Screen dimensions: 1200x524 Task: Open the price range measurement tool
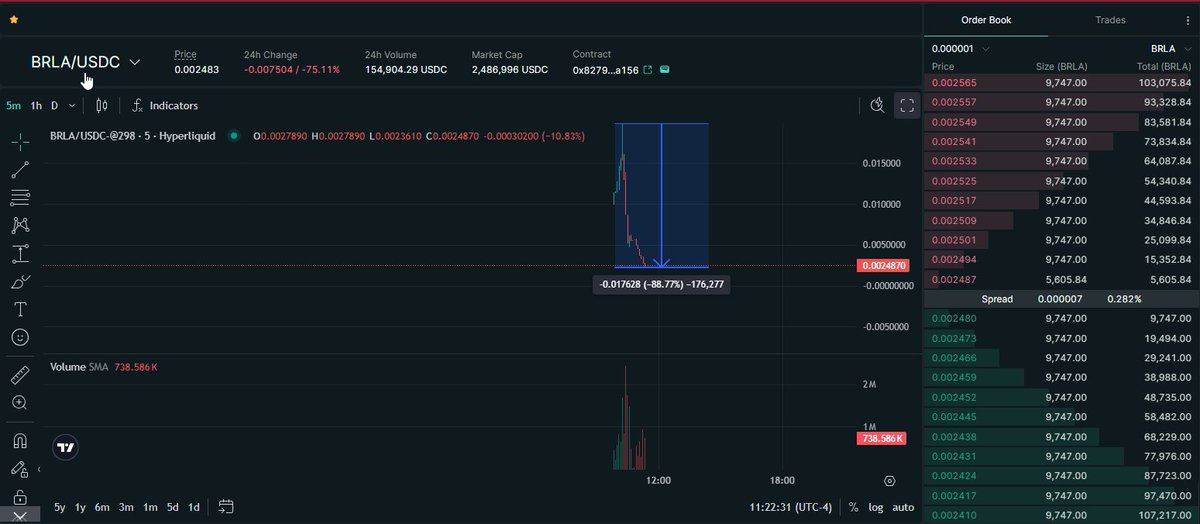tap(20, 254)
